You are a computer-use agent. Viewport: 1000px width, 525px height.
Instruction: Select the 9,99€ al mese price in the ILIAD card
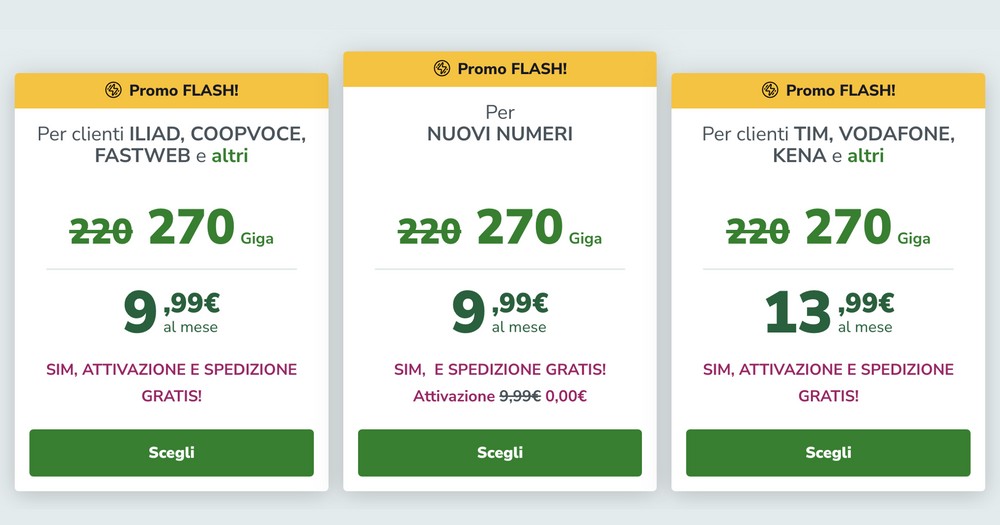[171, 310]
